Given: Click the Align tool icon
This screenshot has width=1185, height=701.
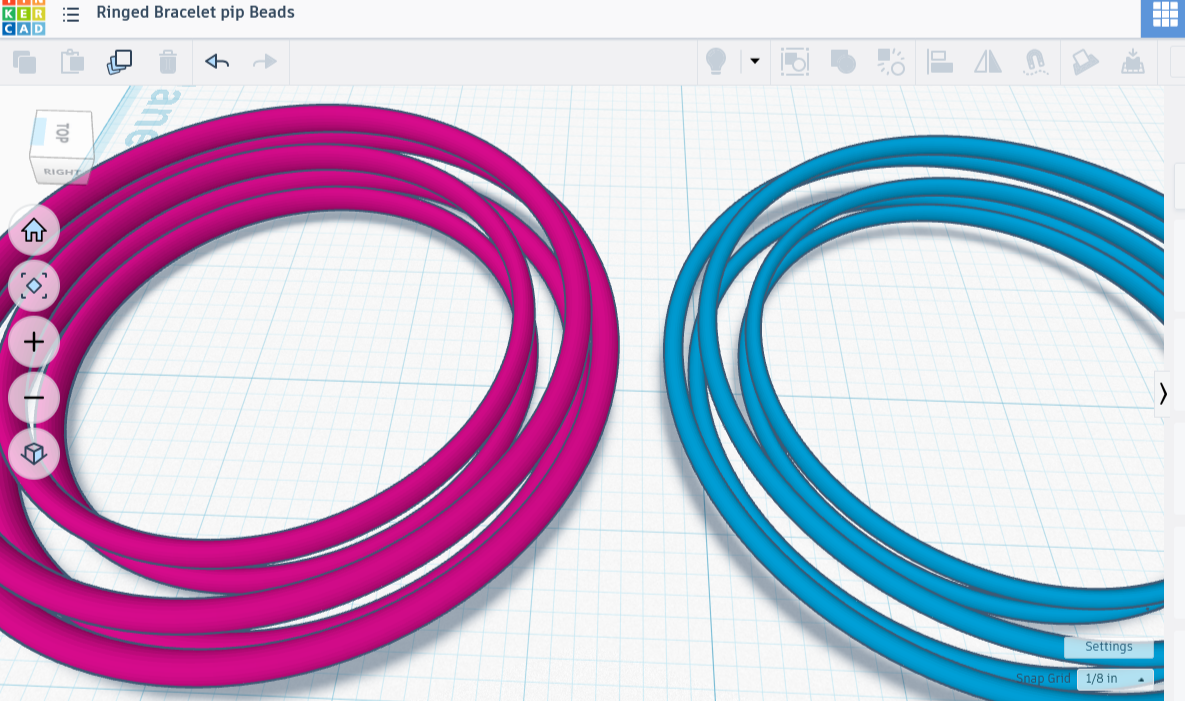Looking at the screenshot, I should pos(939,62).
